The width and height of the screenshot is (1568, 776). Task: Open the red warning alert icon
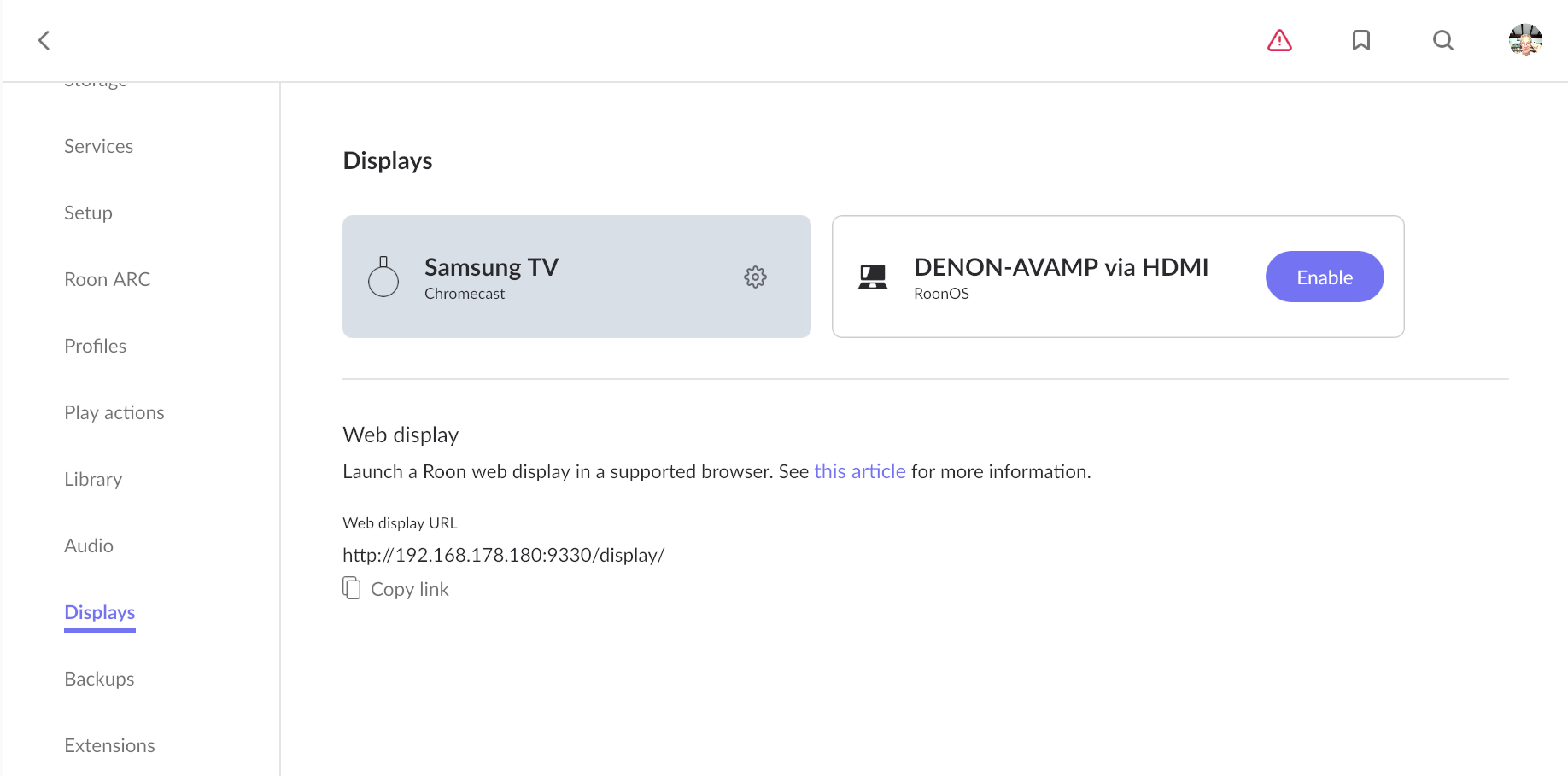click(1279, 40)
